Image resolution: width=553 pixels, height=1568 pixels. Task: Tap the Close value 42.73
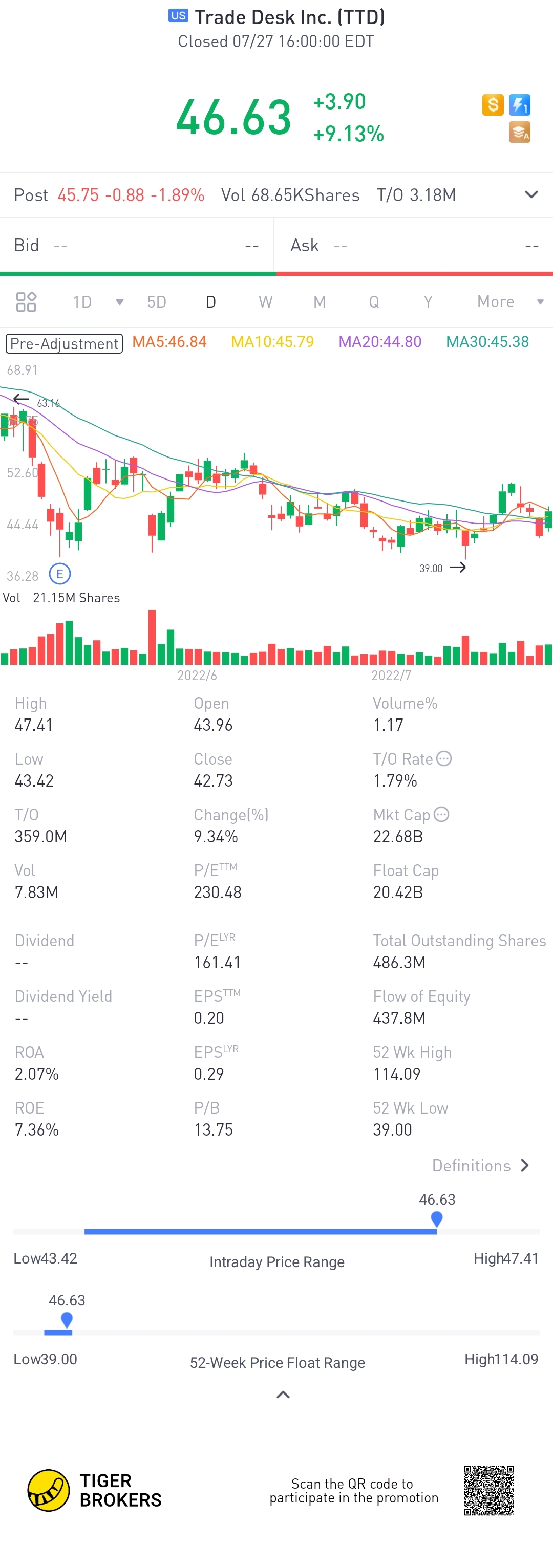click(x=213, y=781)
